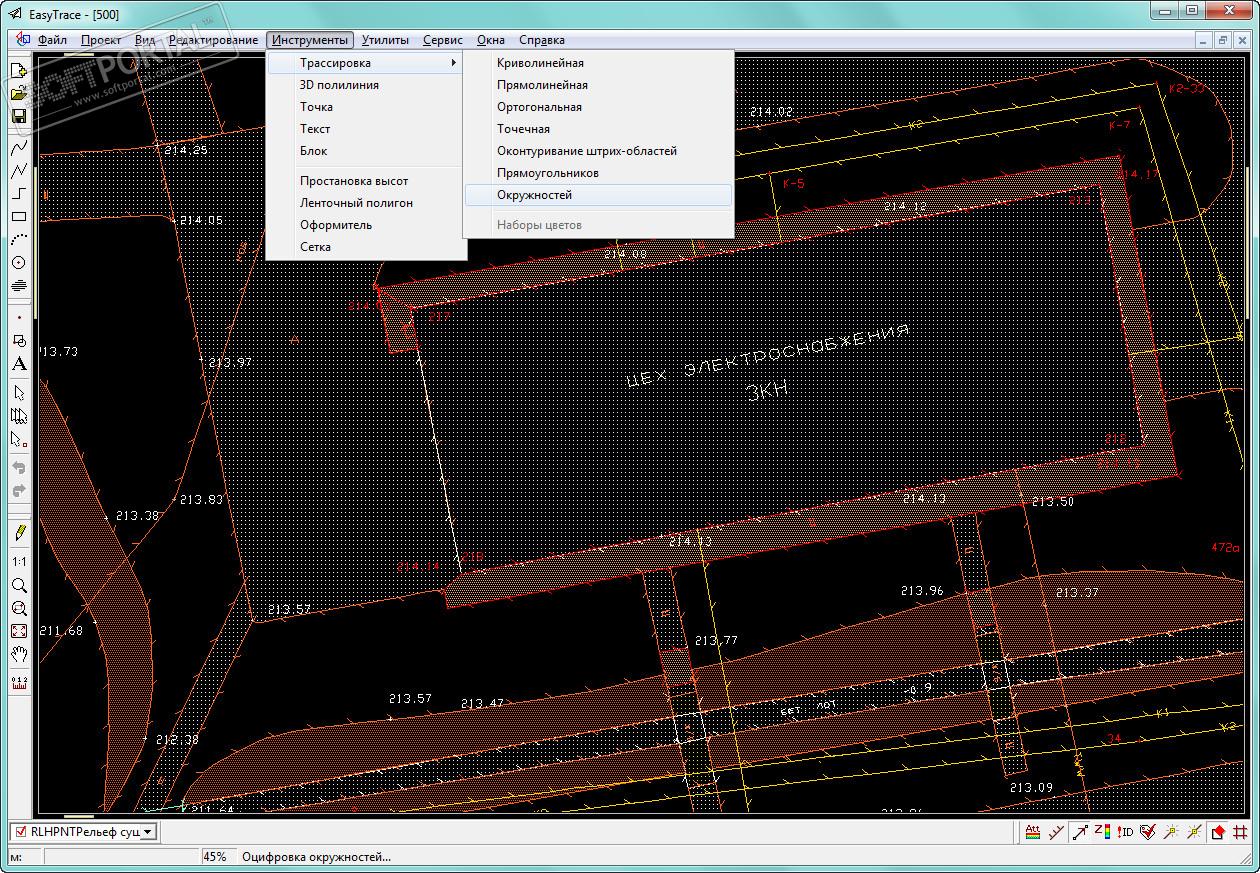The width and height of the screenshot is (1260, 873).
Task: Select Ленточный полигон menu entry
Action: [x=356, y=203]
